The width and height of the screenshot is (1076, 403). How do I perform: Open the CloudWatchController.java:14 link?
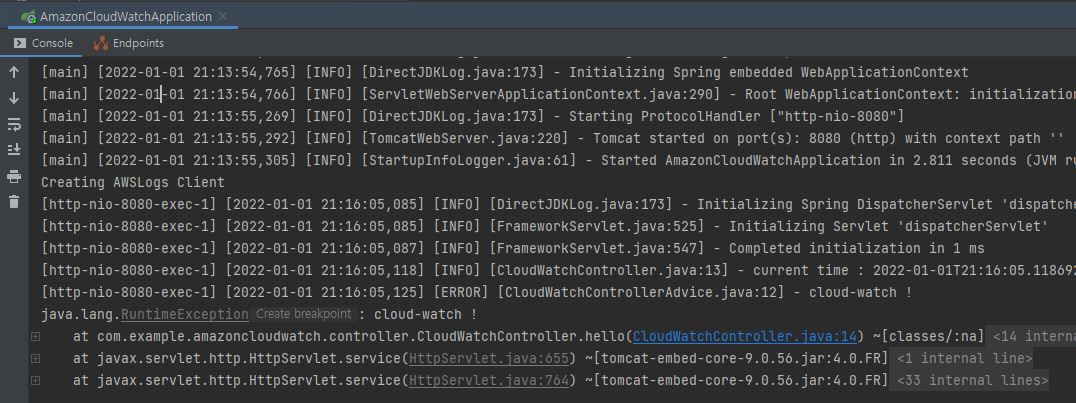tap(745, 336)
